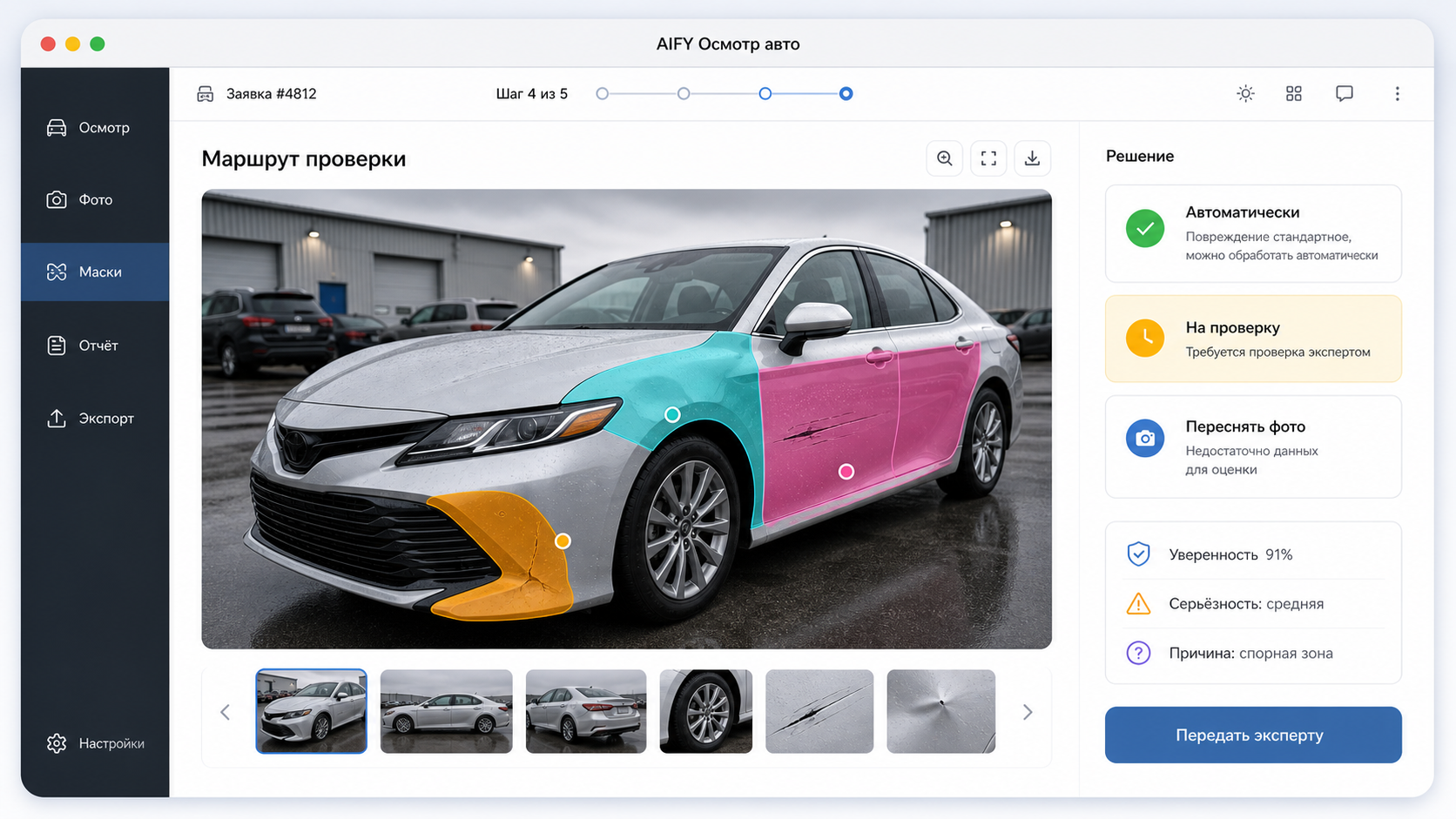Select the На проверку decision option
Image resolution: width=1456 pixels, height=819 pixels.
tap(1253, 339)
